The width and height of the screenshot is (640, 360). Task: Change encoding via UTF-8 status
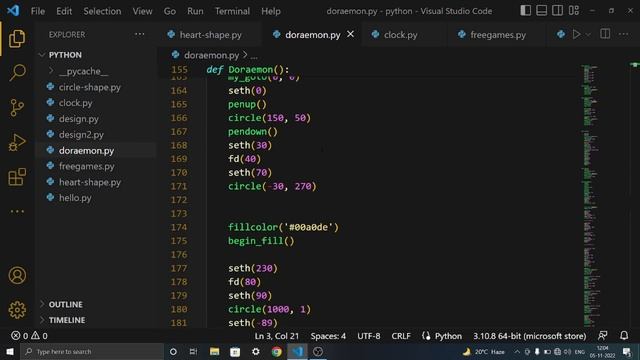pos(369,336)
